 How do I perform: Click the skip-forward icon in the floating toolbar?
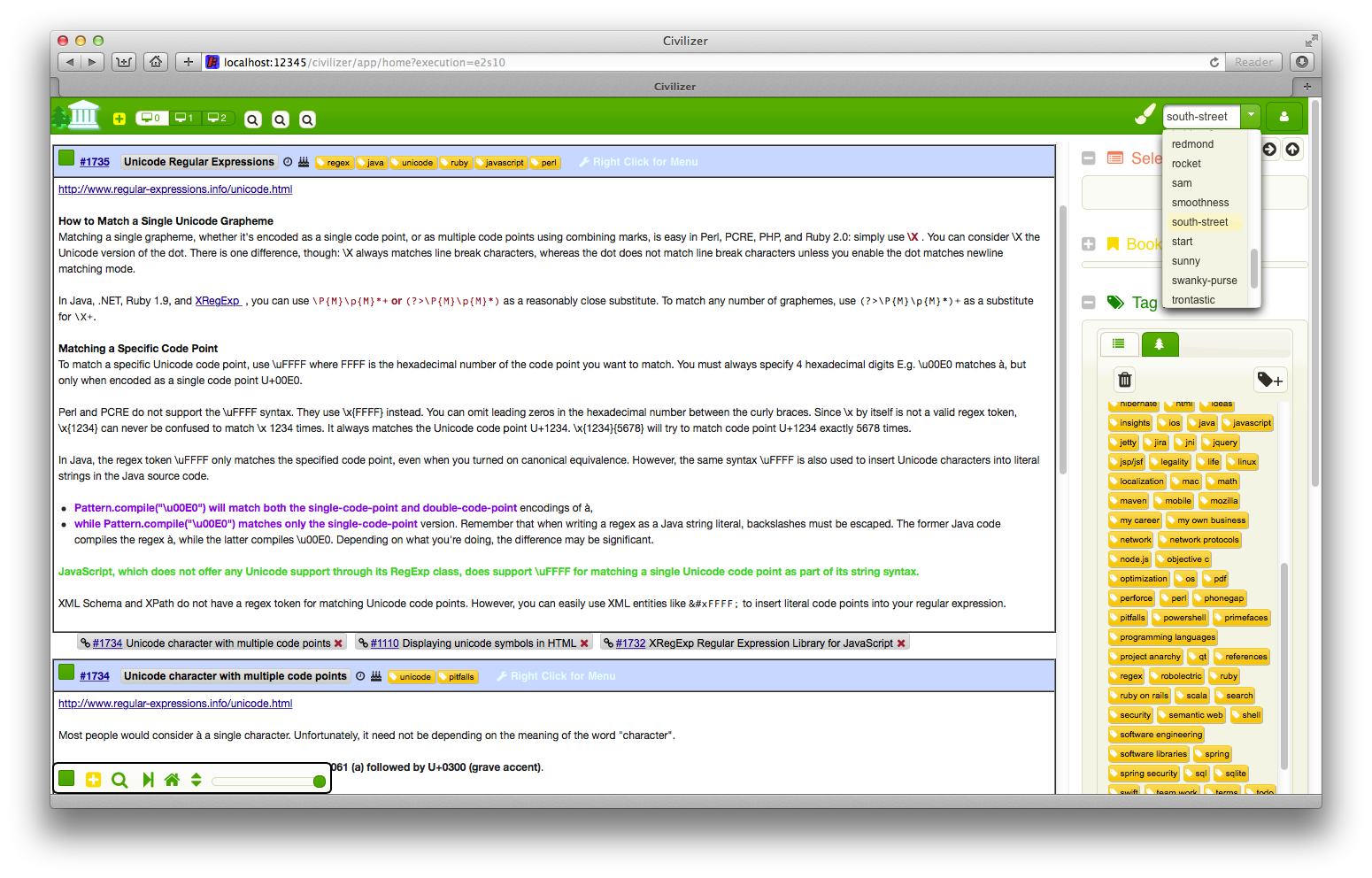coord(147,780)
